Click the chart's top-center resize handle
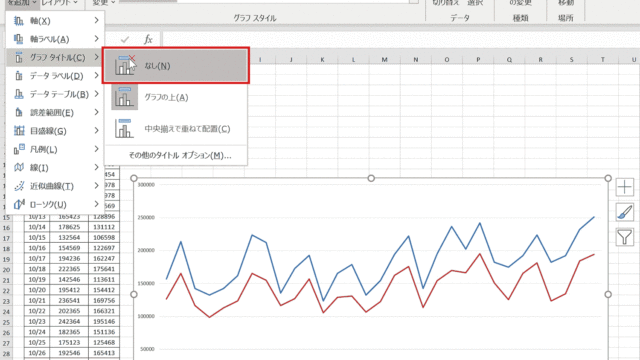This screenshot has width=640, height=360. click(371, 178)
